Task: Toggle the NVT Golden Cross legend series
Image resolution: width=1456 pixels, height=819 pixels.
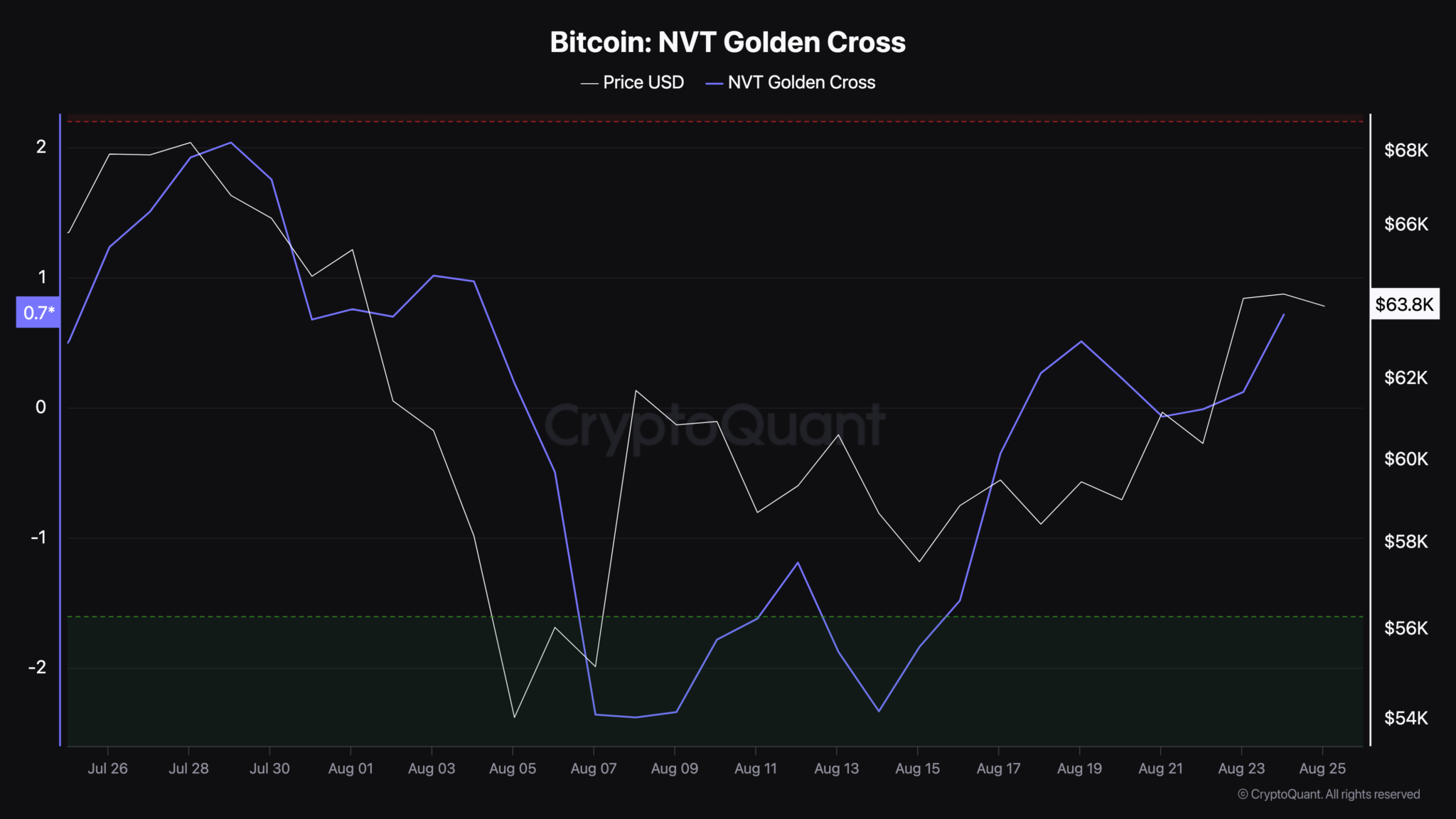Action: pos(790,82)
